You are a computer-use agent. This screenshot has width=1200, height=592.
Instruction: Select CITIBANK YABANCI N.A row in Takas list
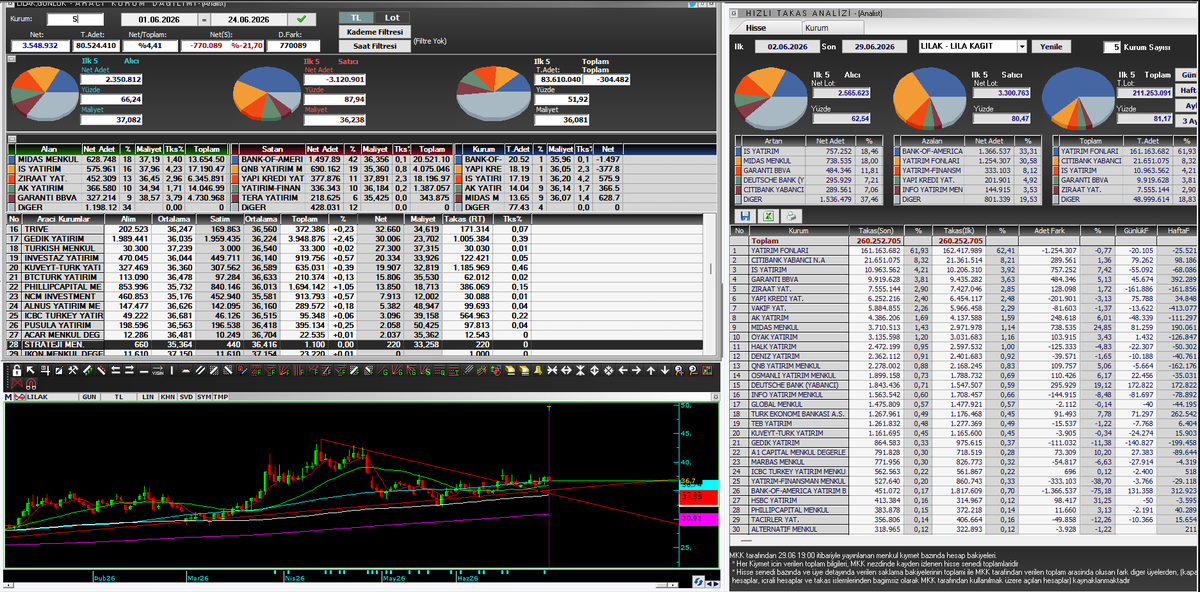pyautogui.click(x=965, y=260)
